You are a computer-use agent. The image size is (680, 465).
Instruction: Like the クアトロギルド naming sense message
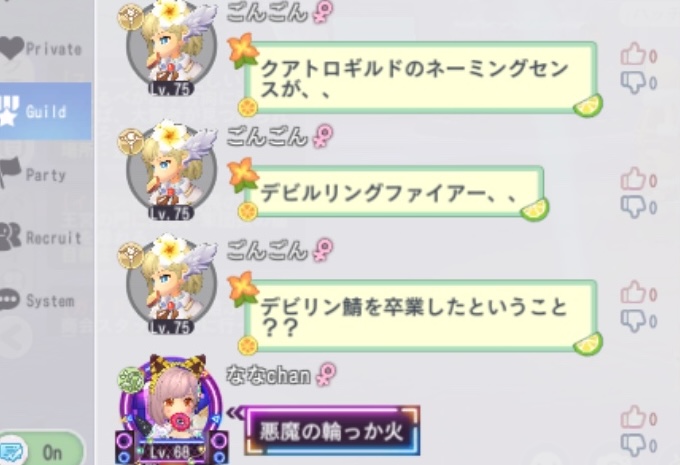633,54
